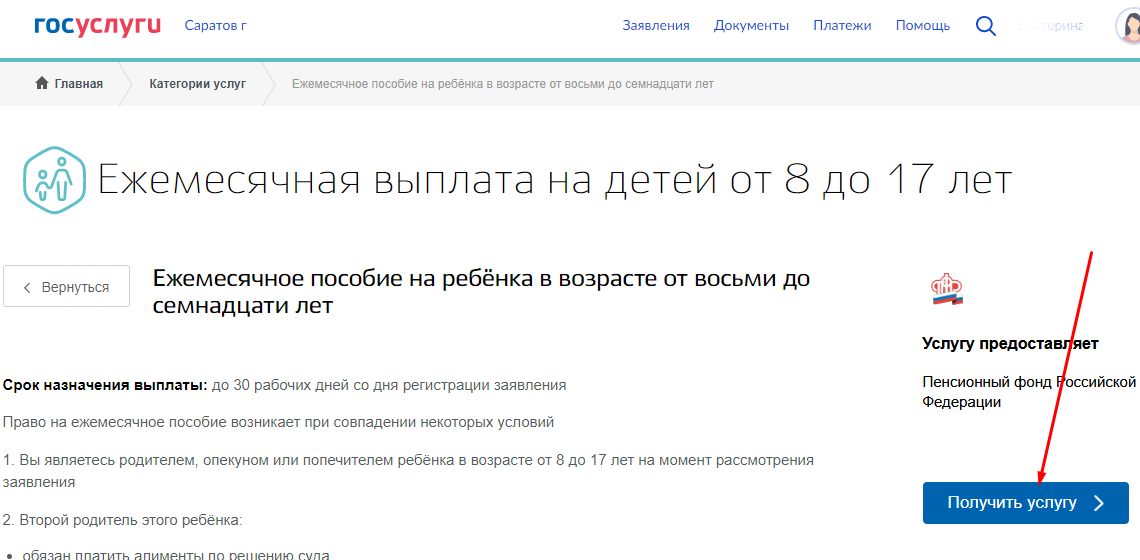Viewport: 1140px width, 560px height.
Task: Click the text Срок назначения выплаты
Action: pyautogui.click(x=106, y=385)
